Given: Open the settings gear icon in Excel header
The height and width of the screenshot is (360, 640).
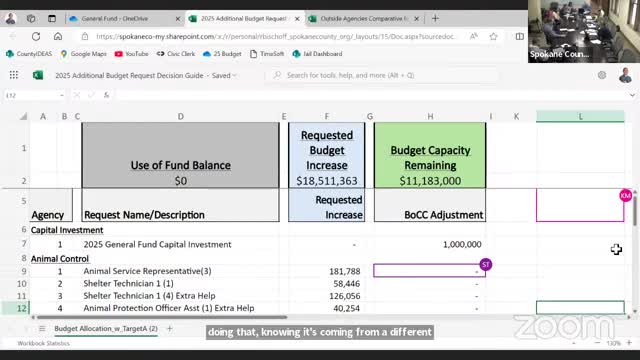Looking at the screenshot, I should pos(602,75).
